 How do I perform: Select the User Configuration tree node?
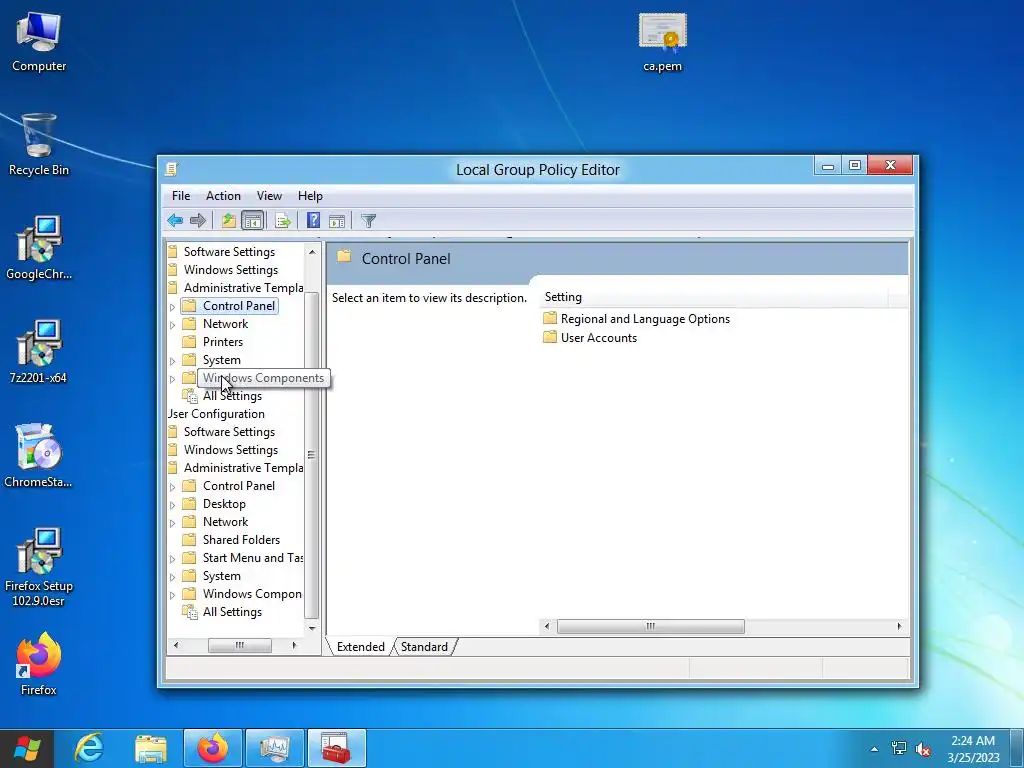[216, 414]
